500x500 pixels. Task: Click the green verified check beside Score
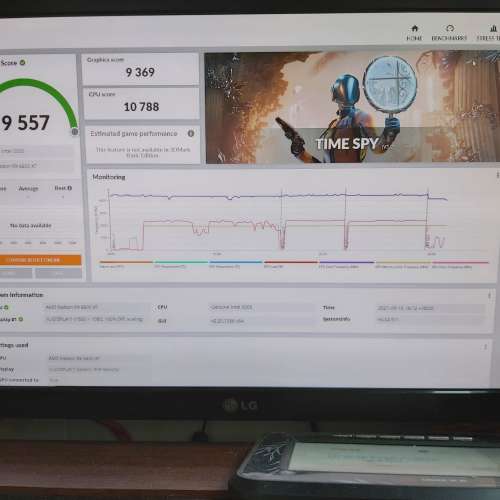[x=22, y=62]
